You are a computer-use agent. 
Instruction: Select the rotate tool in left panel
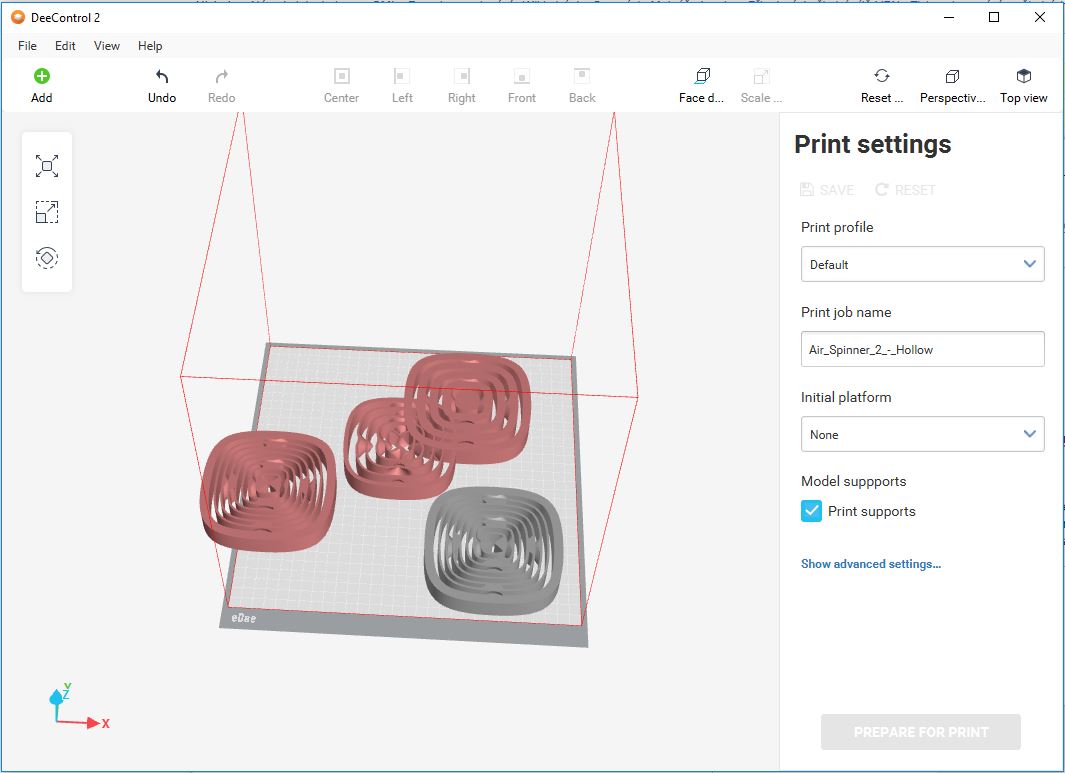tap(47, 258)
